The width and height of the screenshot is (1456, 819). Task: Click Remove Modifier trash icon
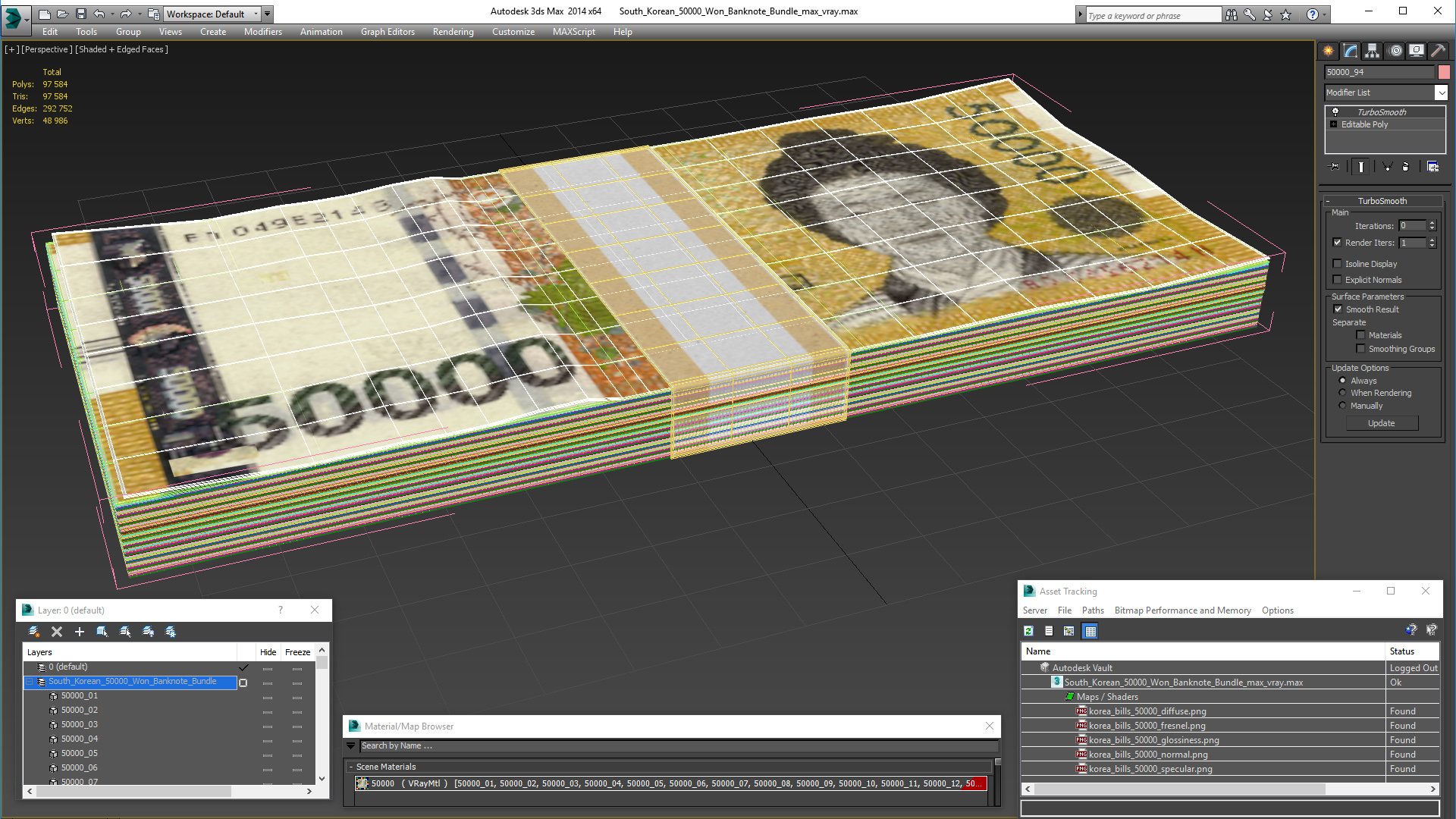1406,167
